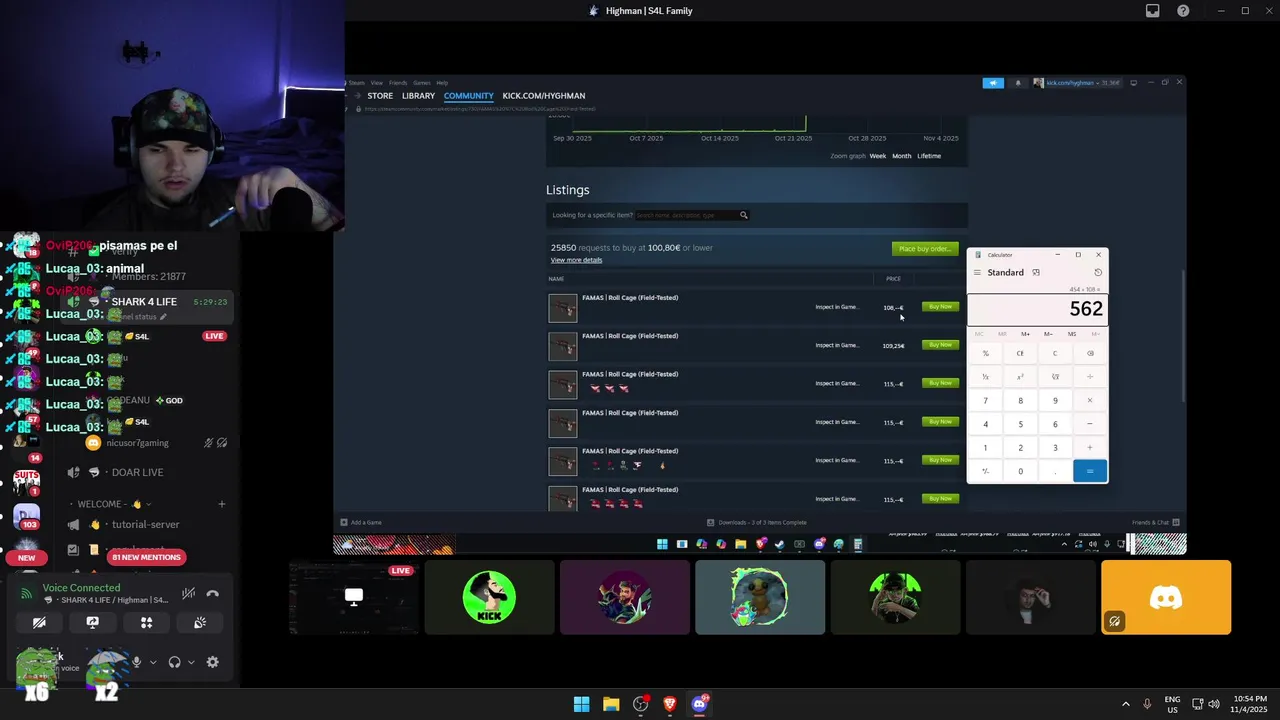Viewport: 1280px width, 720px height.
Task: Click the Calculator minus key
Action: coord(1090,424)
